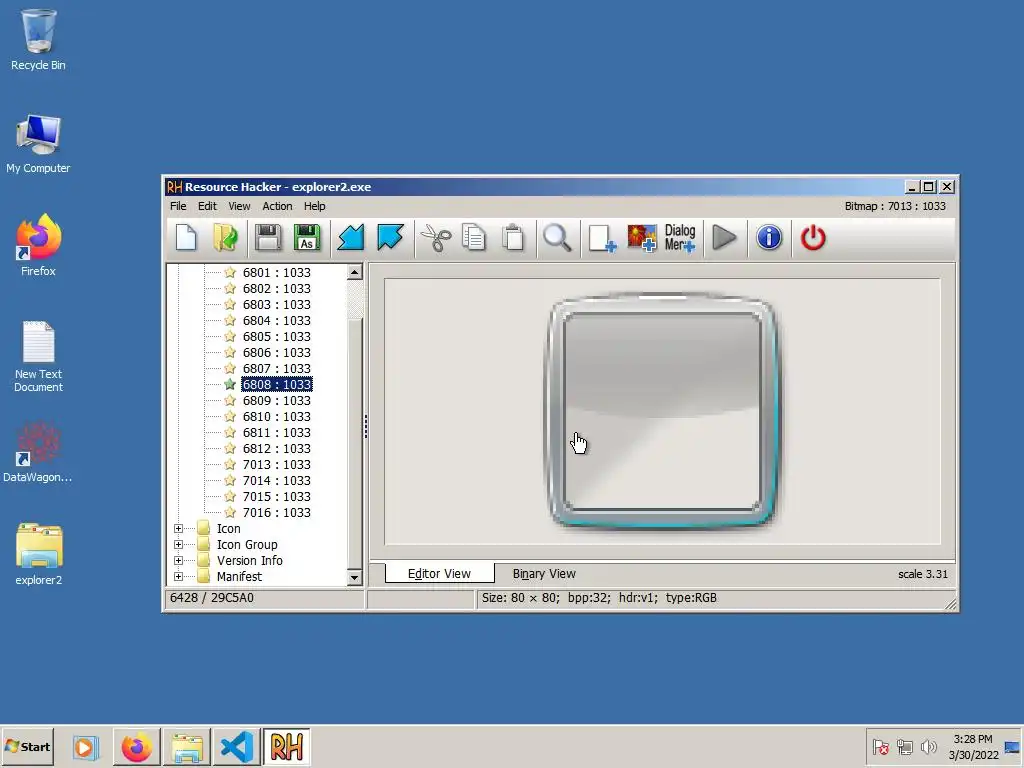1024x768 pixels.
Task: Exit using the red power icon
Action: (813, 238)
